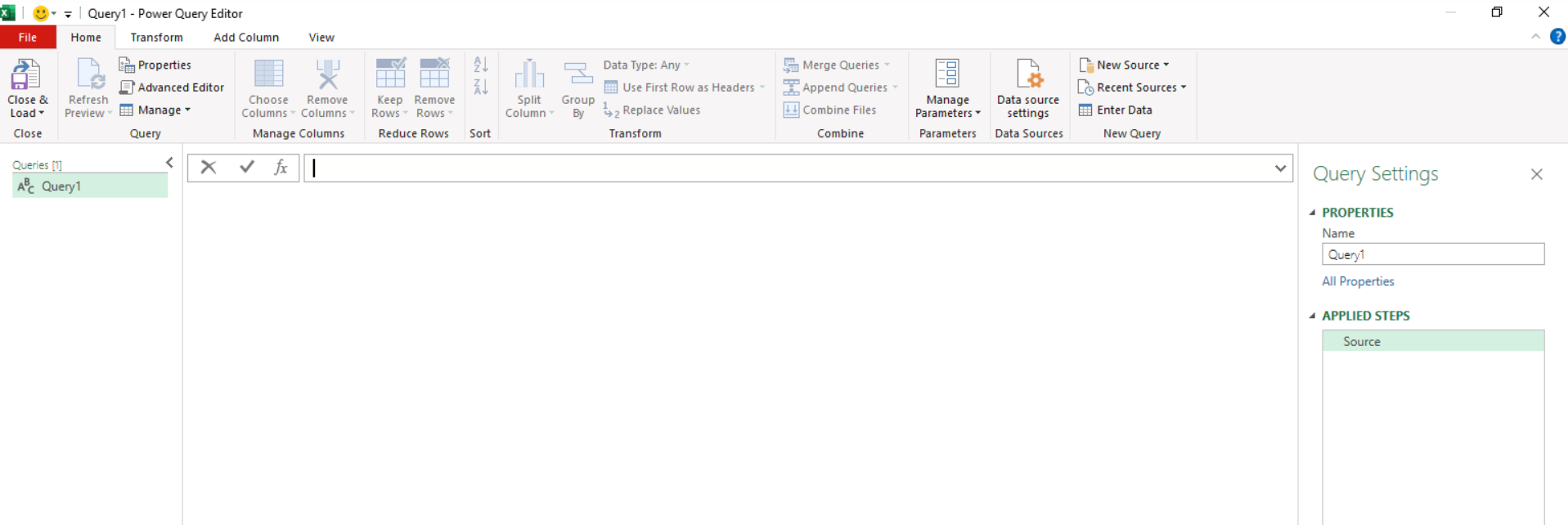
Task: Click Remove Rows icon
Action: click(434, 73)
